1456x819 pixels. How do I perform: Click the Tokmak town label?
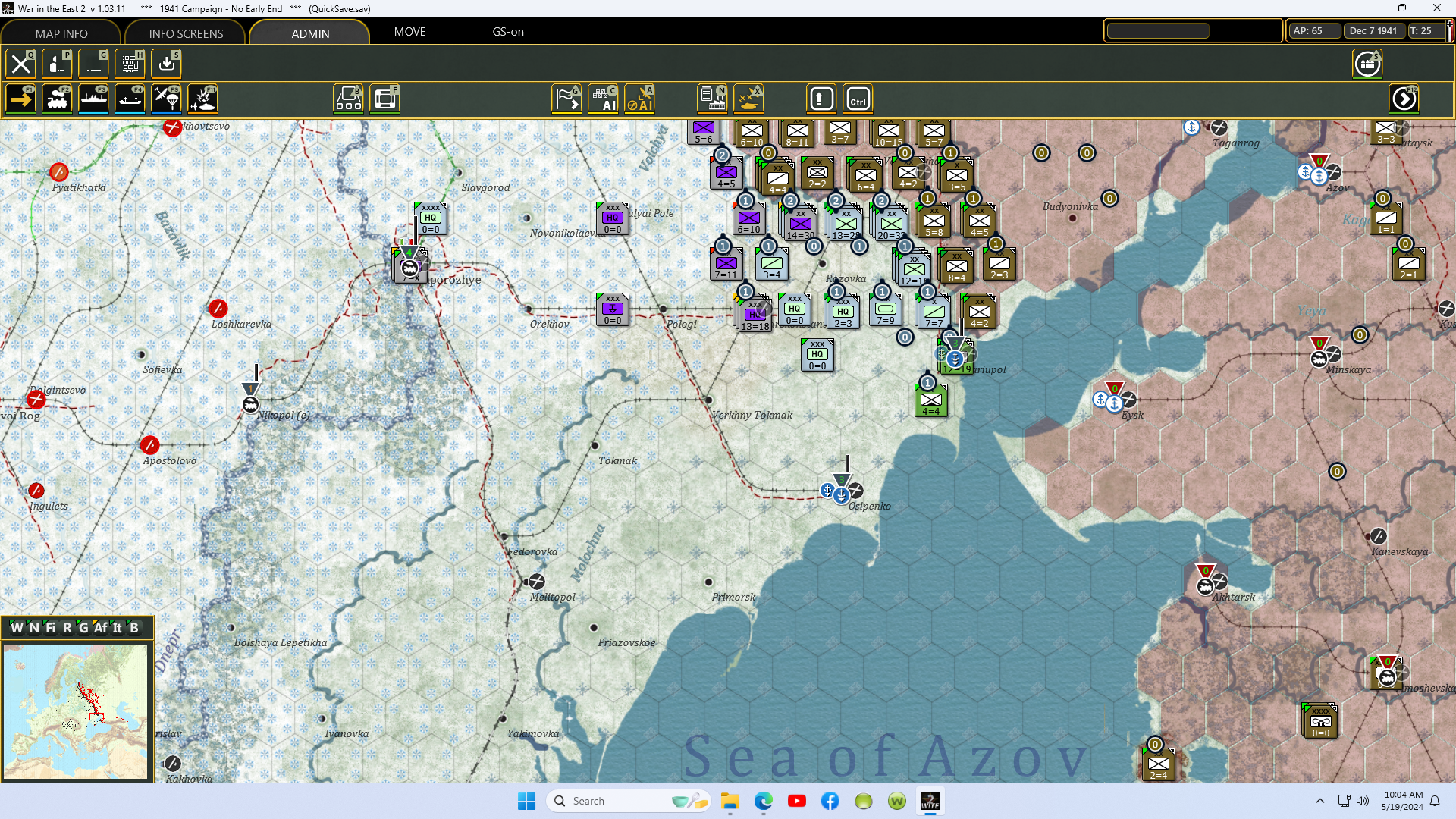click(617, 460)
